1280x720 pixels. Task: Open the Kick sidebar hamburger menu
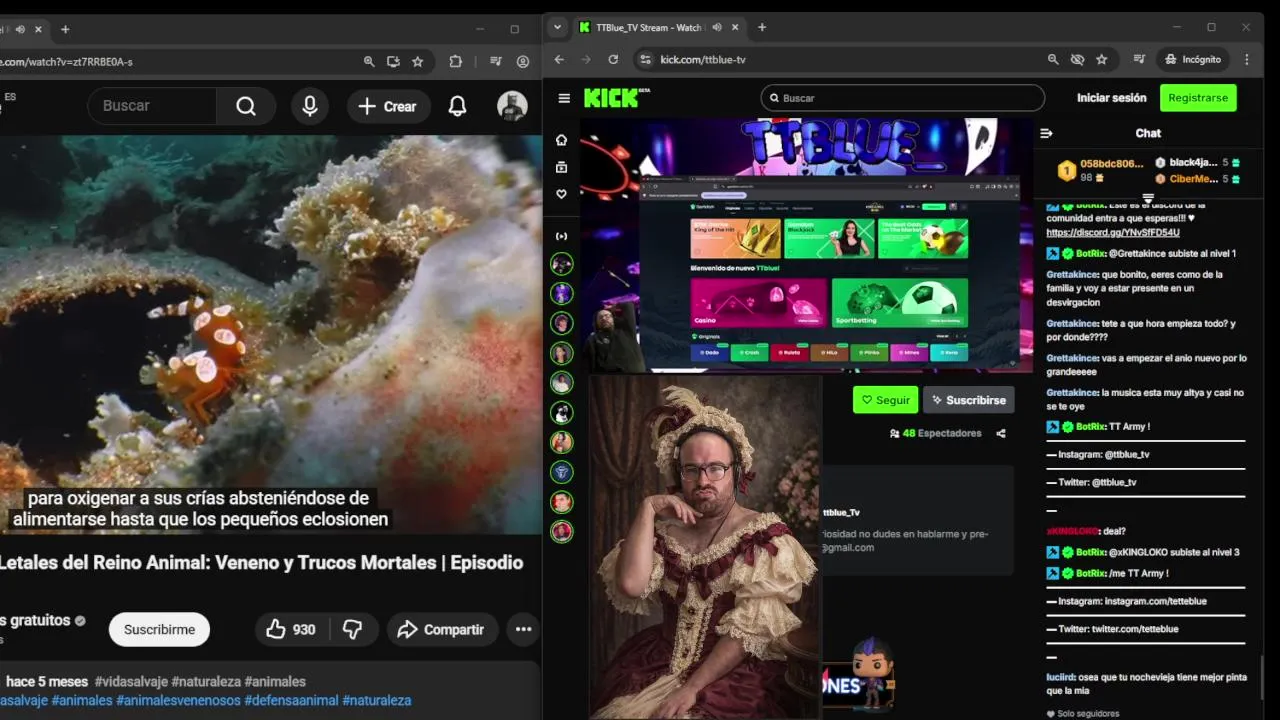tap(564, 98)
